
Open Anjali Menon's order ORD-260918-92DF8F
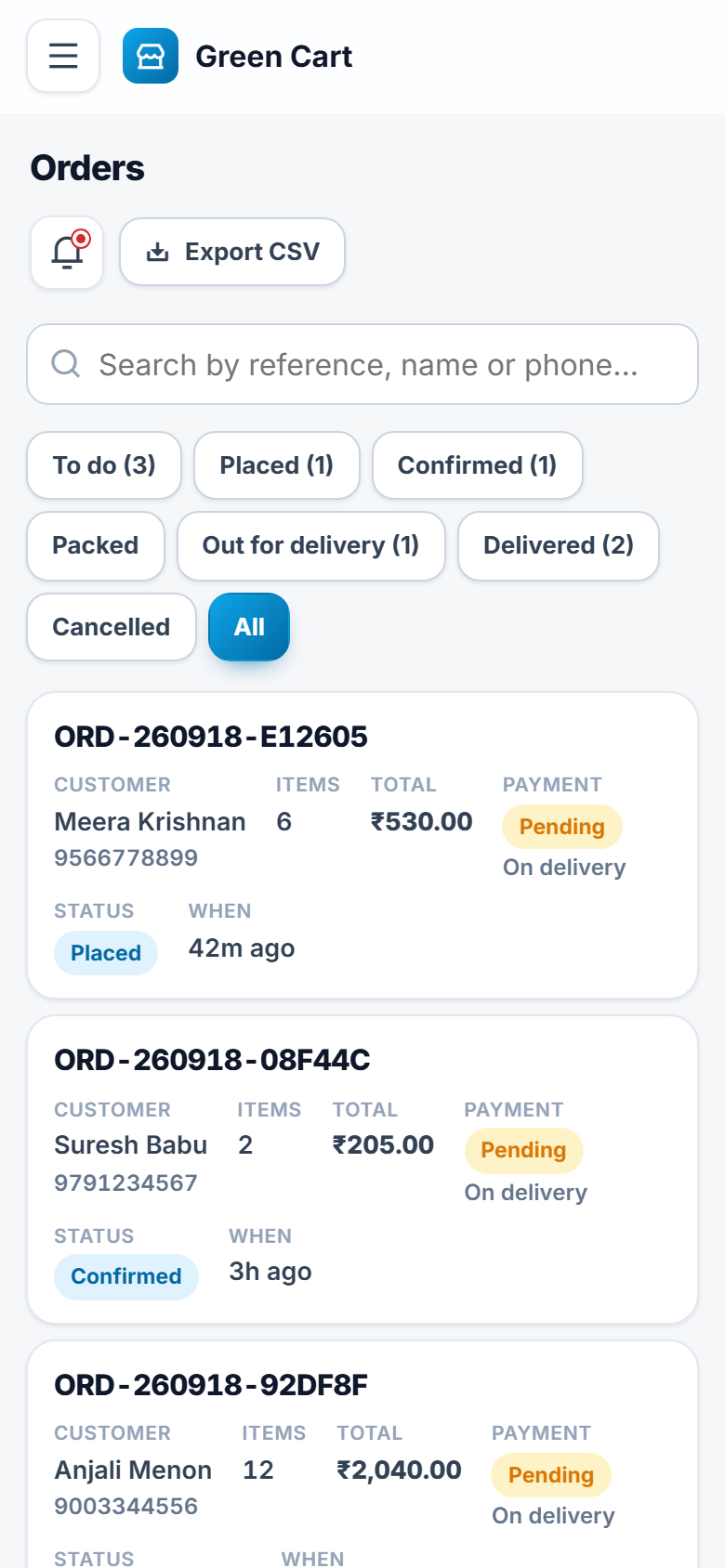[362, 1455]
